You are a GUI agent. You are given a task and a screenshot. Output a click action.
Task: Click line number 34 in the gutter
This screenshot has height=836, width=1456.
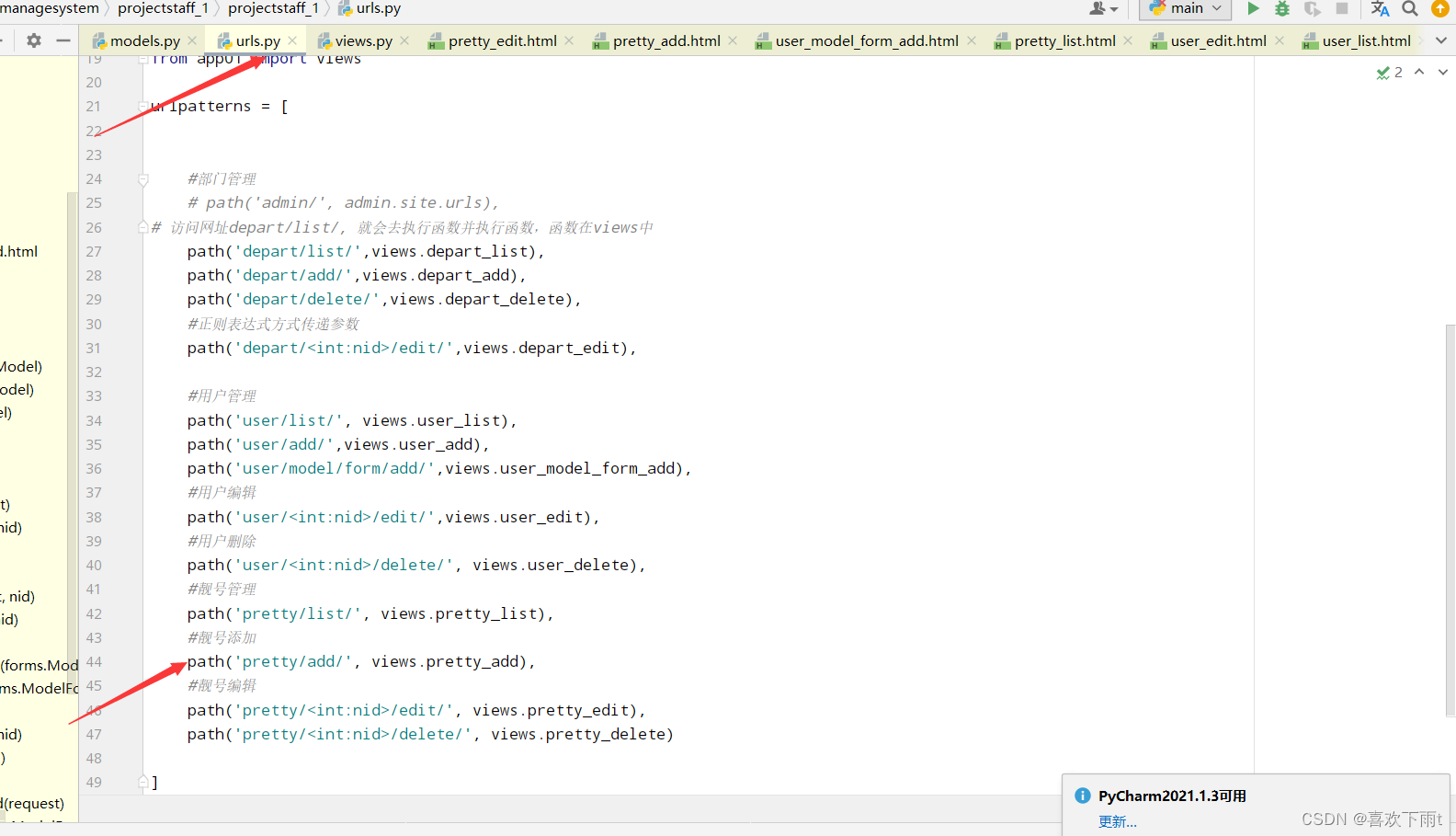pos(94,420)
